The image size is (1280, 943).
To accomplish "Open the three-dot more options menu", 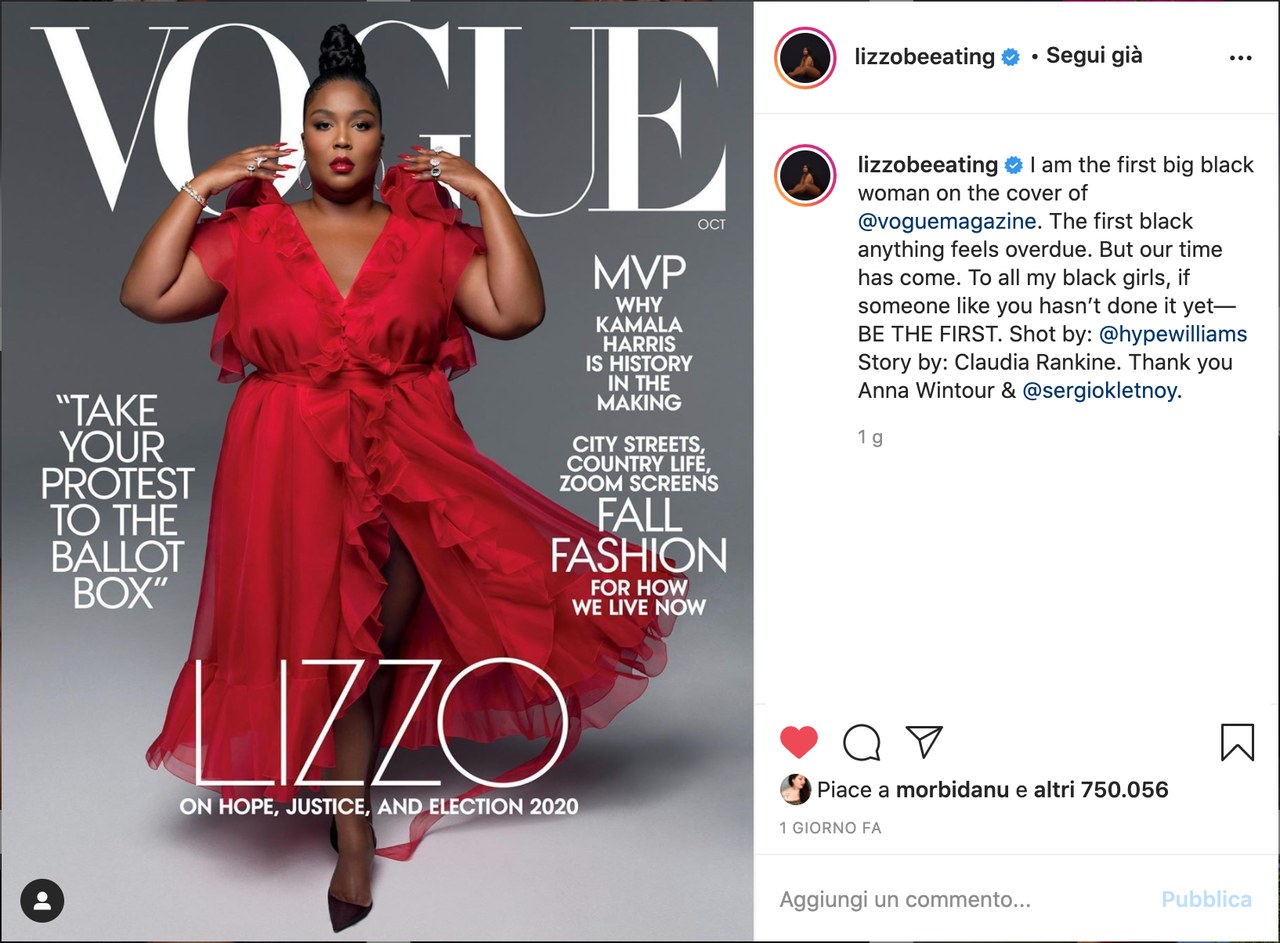I will (x=1240, y=58).
